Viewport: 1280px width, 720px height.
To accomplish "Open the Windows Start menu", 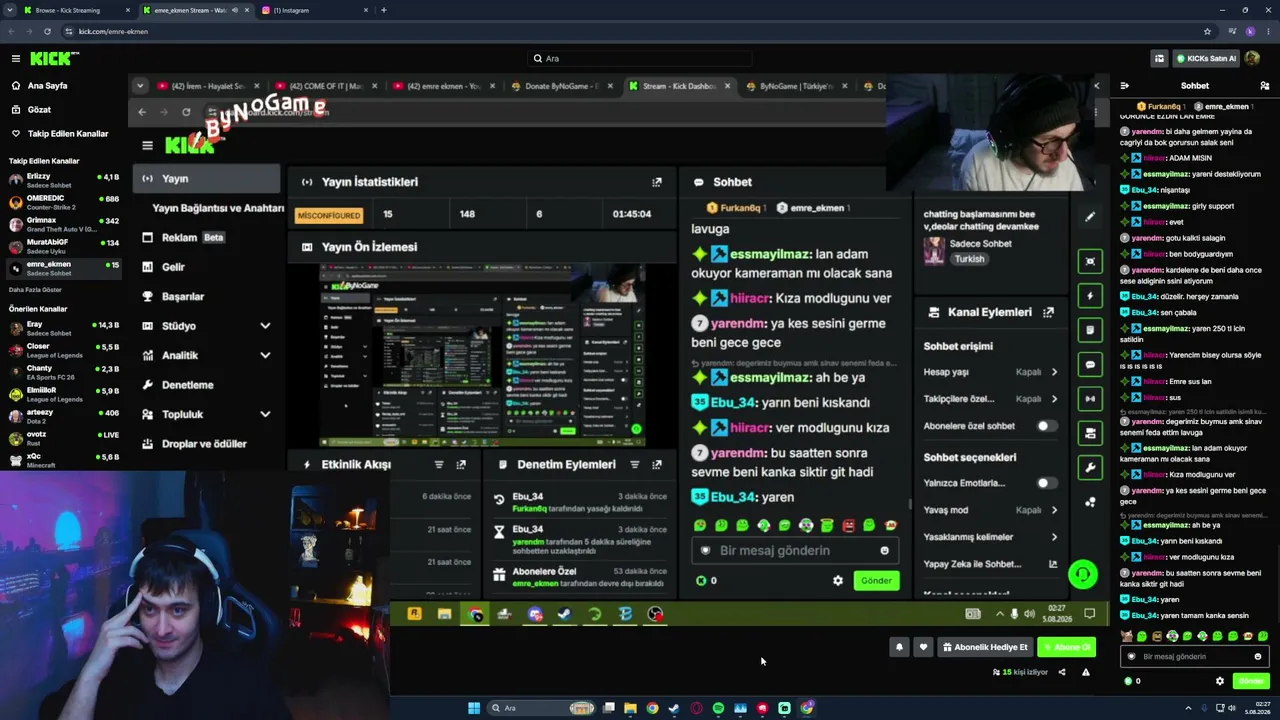I will click(x=474, y=708).
